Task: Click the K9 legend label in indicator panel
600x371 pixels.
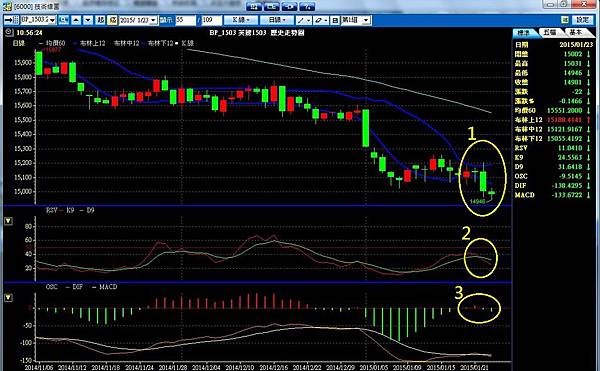Action: pyautogui.click(x=70, y=210)
